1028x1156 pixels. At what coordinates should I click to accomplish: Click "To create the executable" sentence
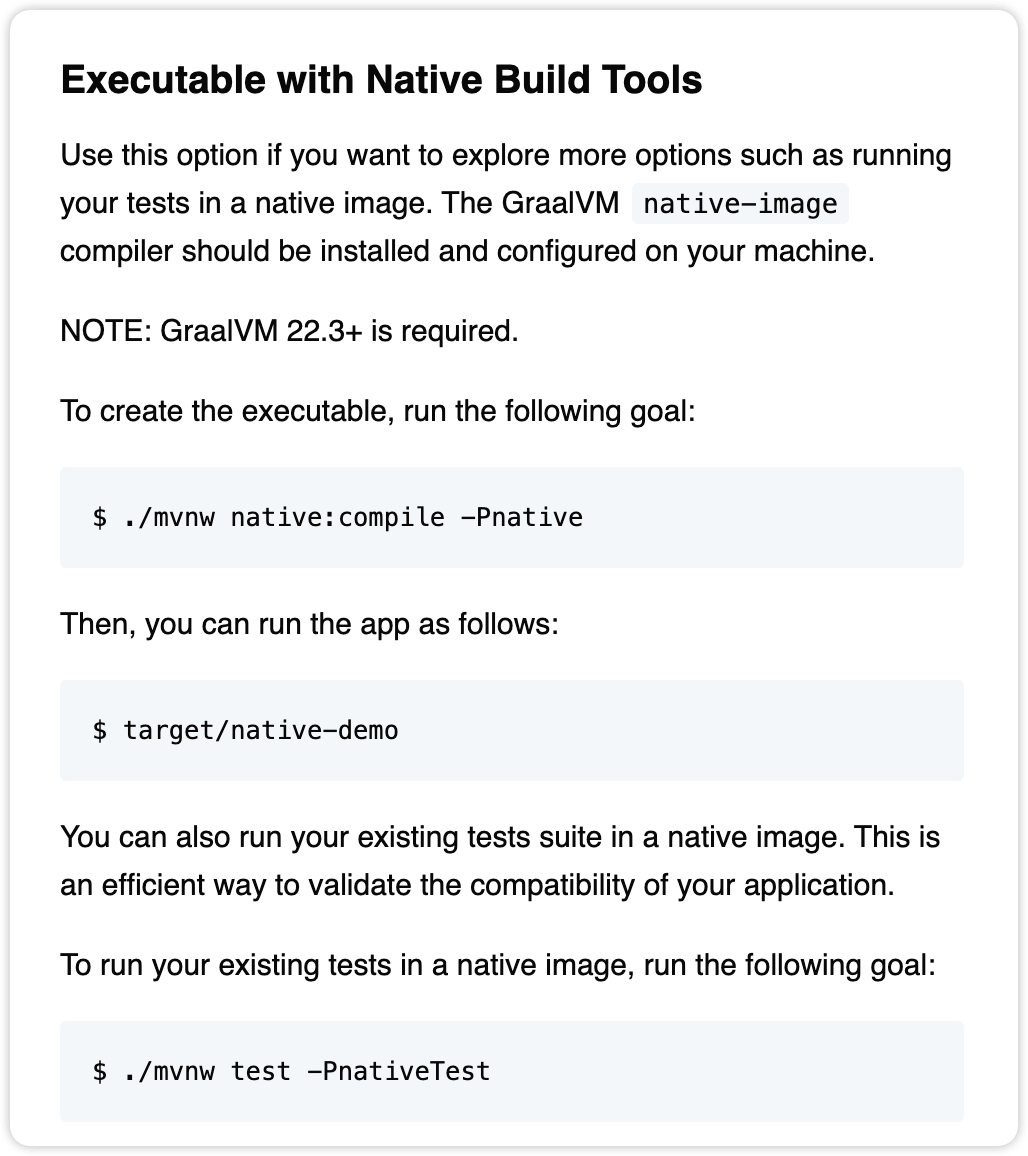click(378, 411)
